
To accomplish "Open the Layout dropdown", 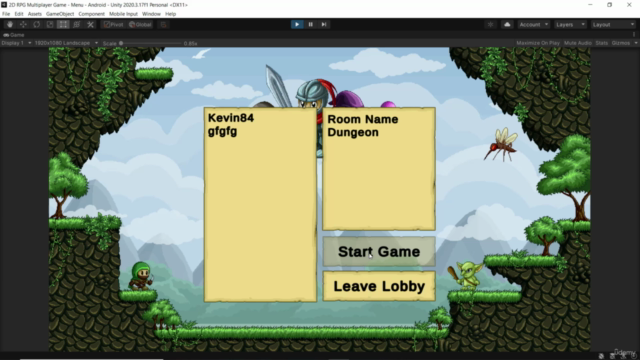I will [613, 24].
